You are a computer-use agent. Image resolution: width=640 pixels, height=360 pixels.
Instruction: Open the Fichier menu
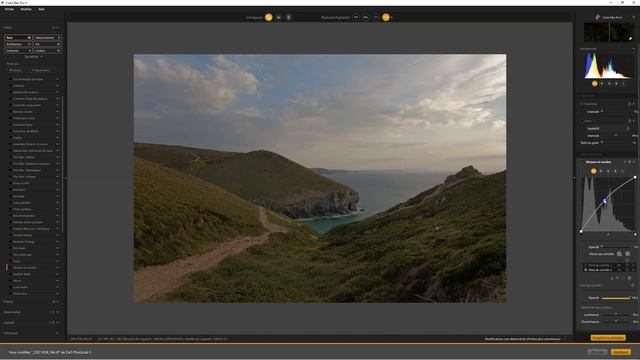pos(9,9)
